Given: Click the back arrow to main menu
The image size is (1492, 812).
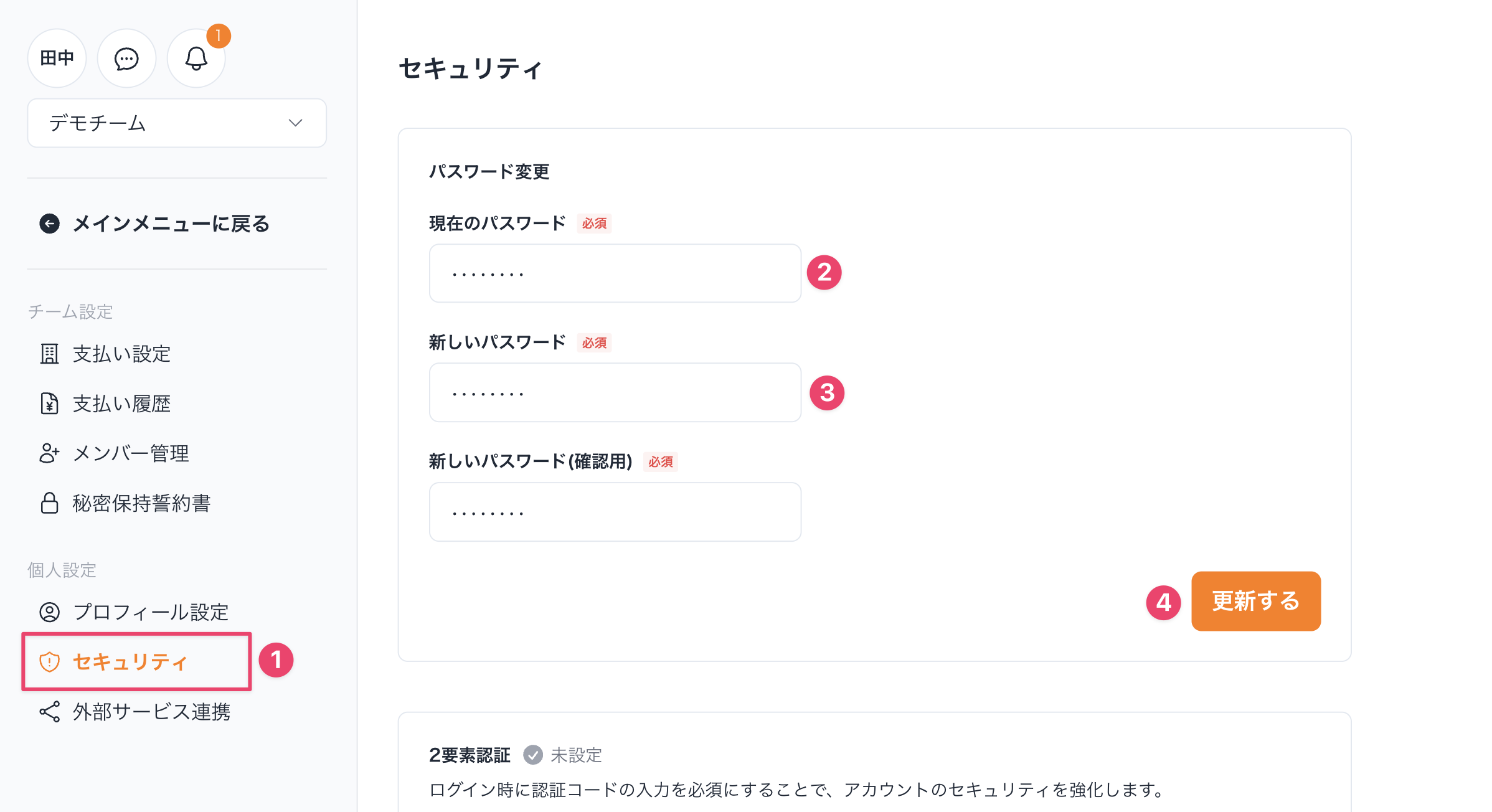Looking at the screenshot, I should (x=50, y=224).
